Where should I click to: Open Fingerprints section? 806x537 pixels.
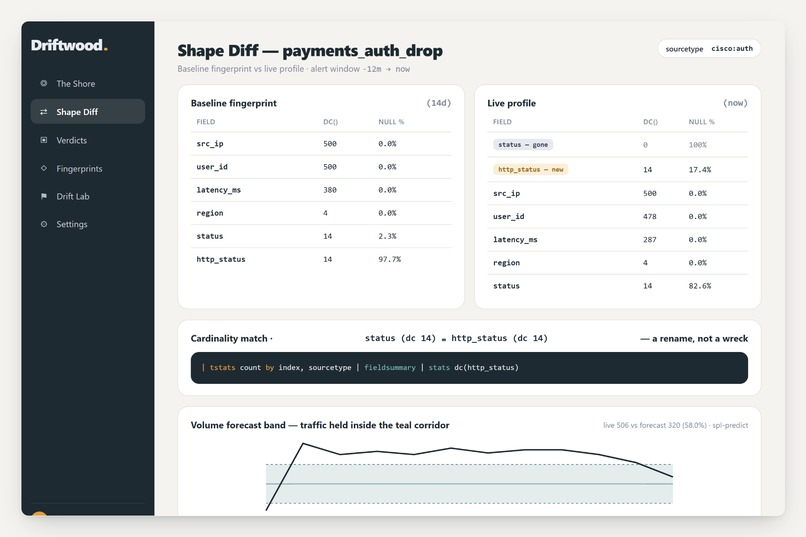88,168
